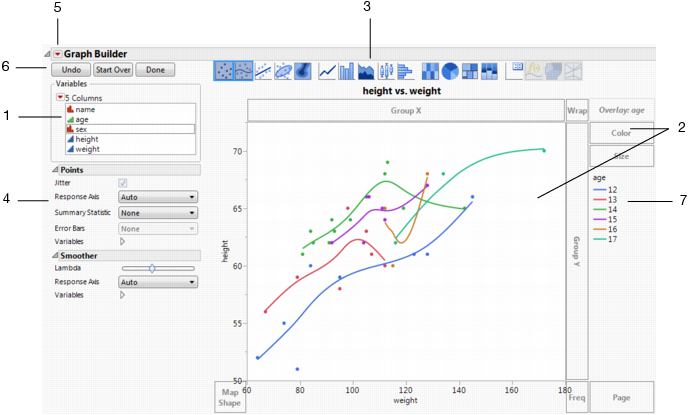Click the Page drop zone

(x=621, y=397)
